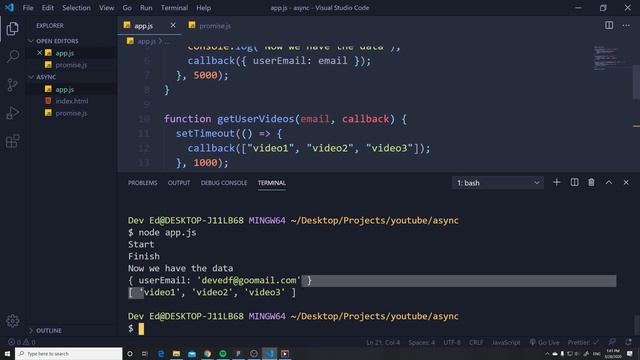Kill terminal with trash icon
640x360 pixels.
[591, 182]
